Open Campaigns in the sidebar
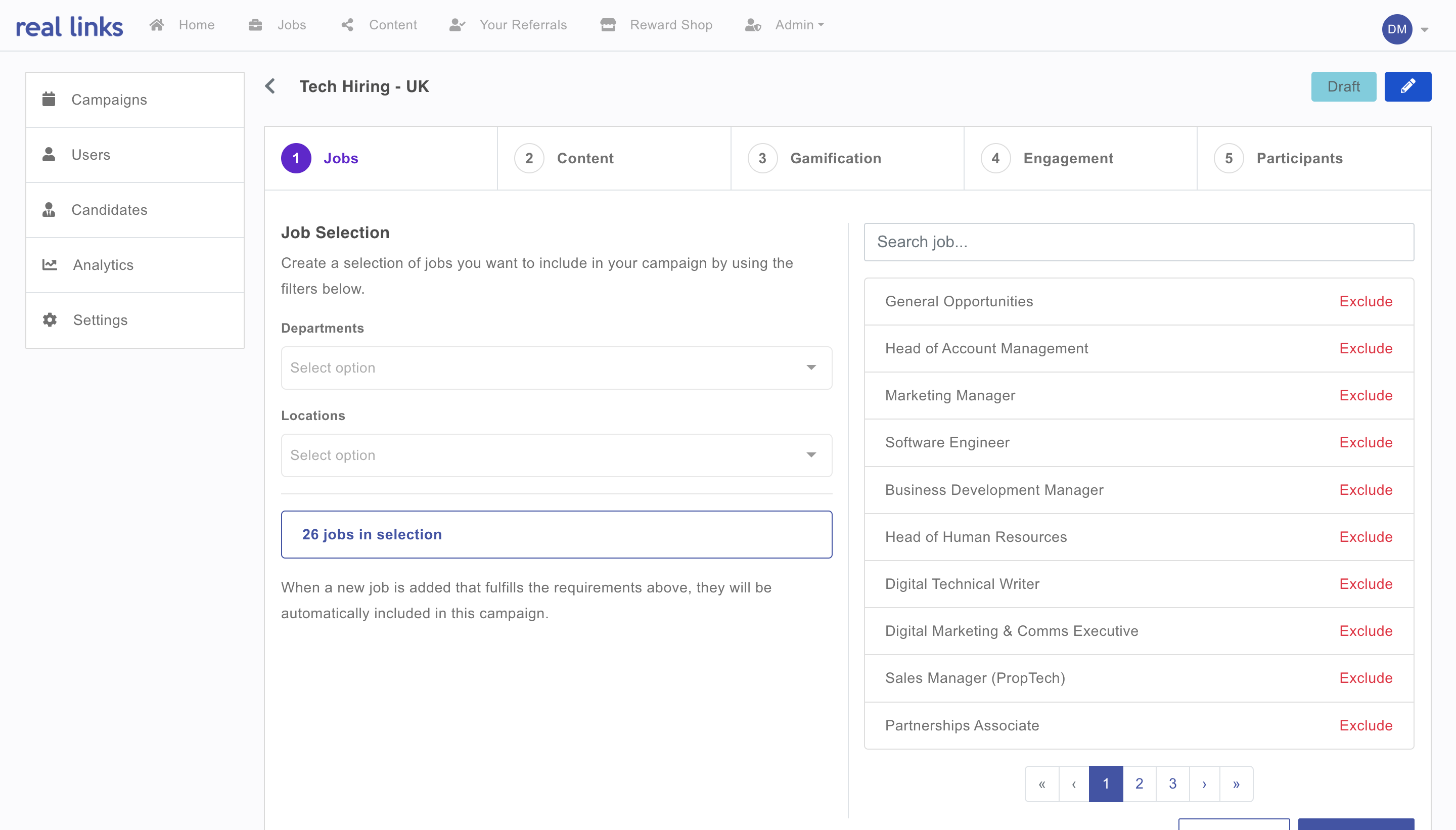Image resolution: width=1456 pixels, height=830 pixels. 109,100
